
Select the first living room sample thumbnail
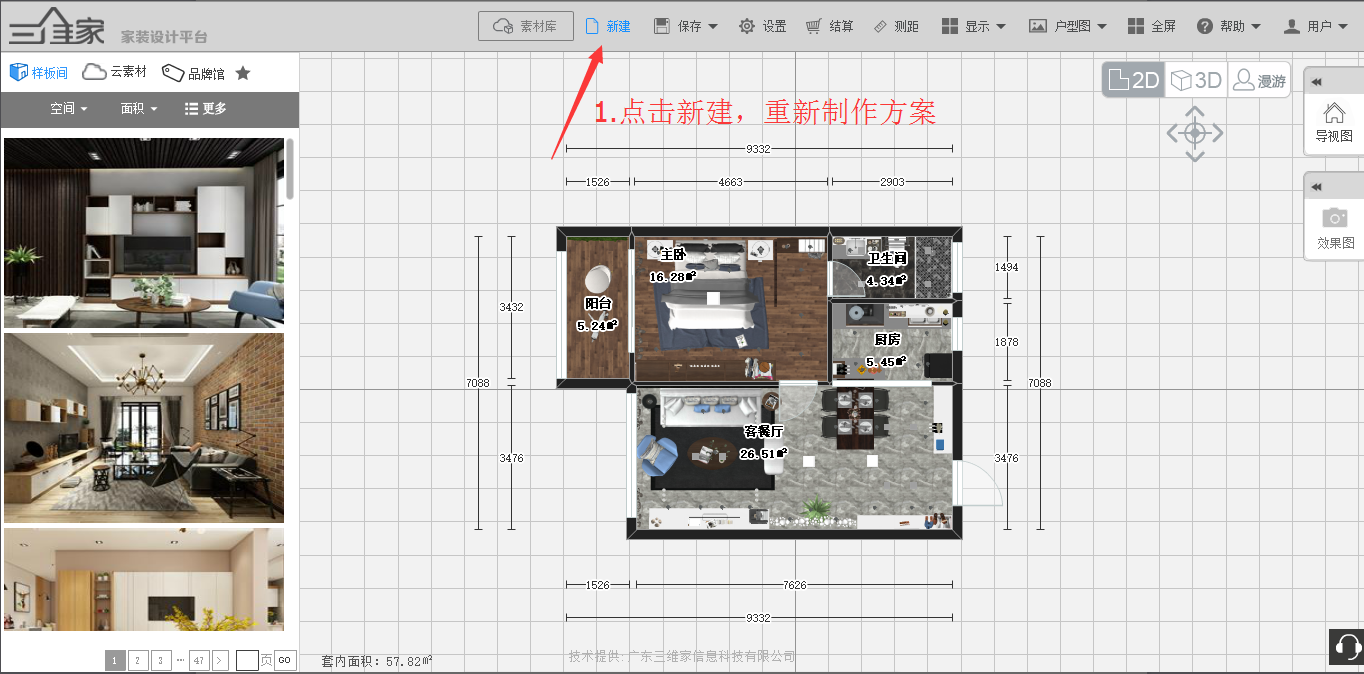click(144, 232)
